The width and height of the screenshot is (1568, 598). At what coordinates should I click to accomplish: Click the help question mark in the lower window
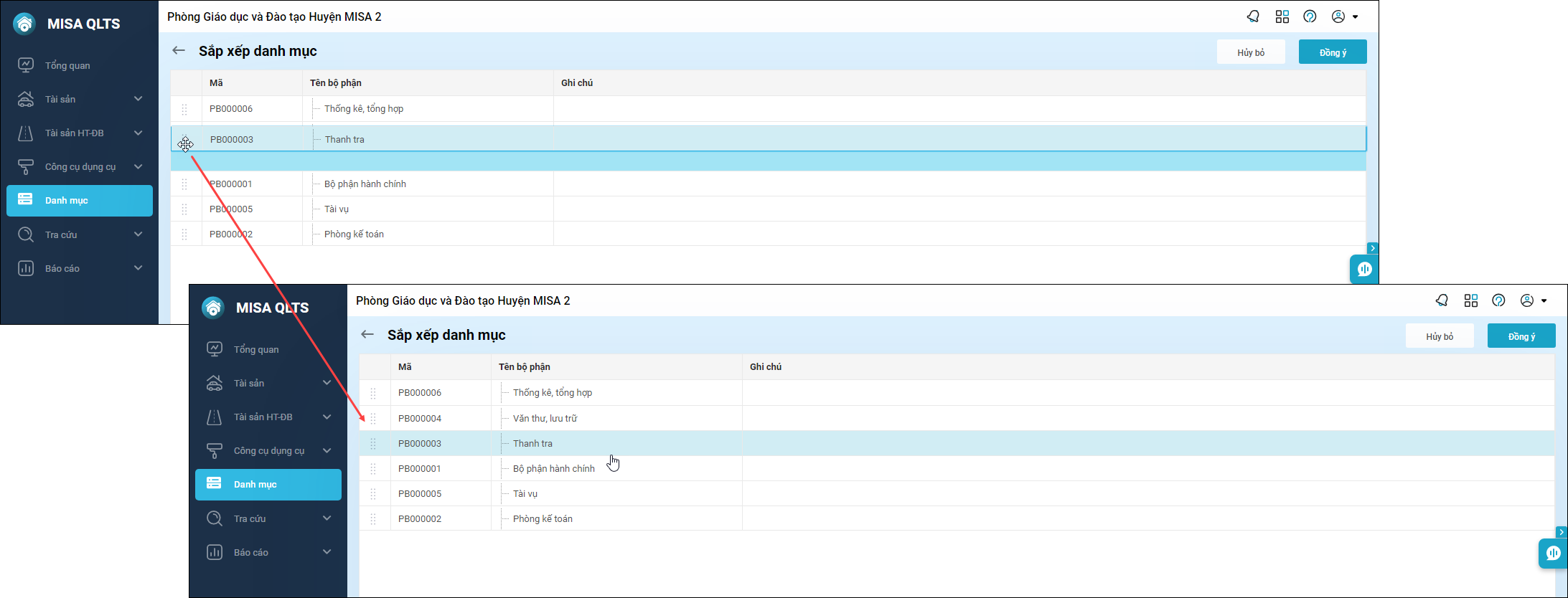click(x=1498, y=300)
